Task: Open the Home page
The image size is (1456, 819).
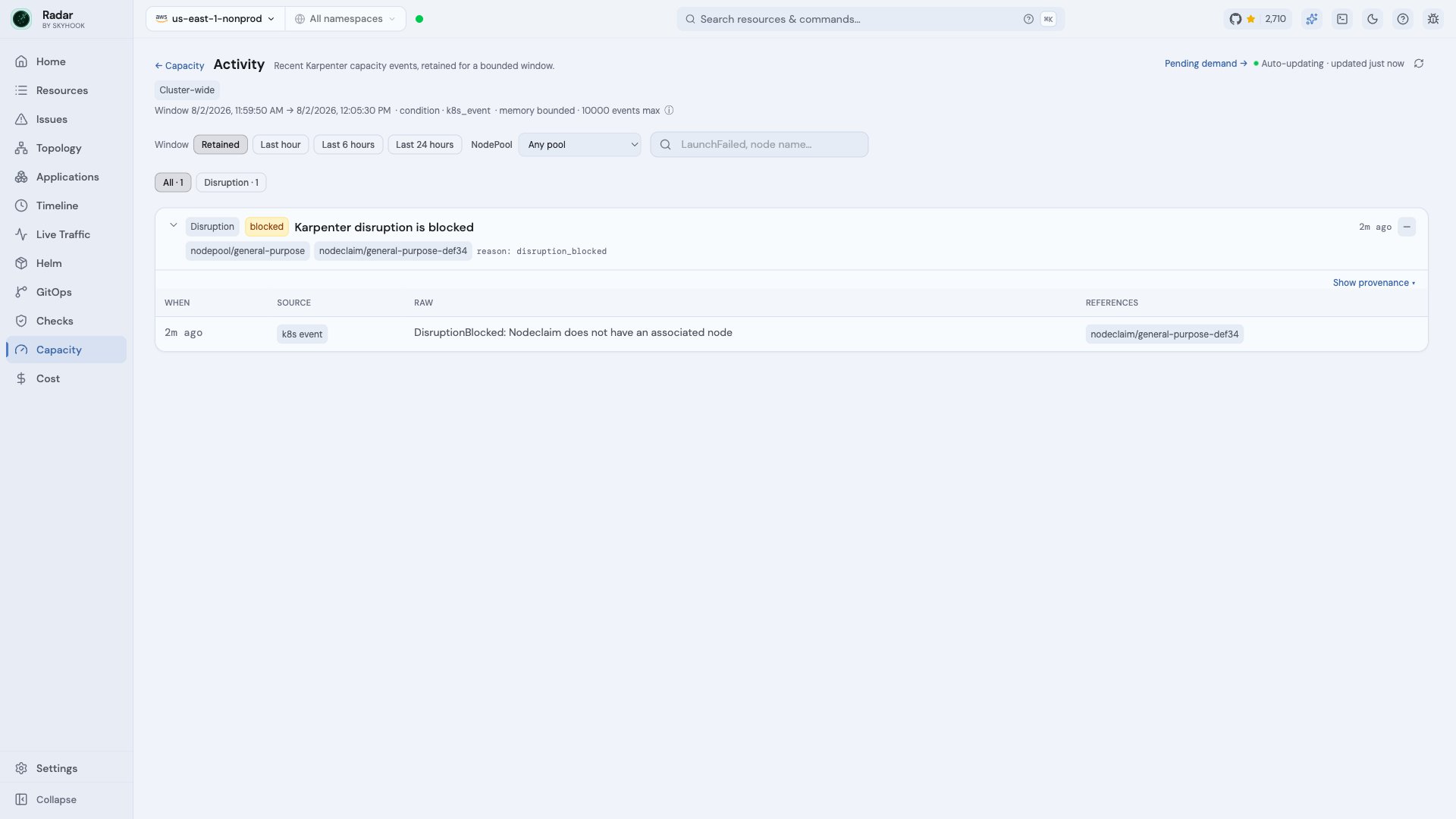Action: click(x=66, y=61)
